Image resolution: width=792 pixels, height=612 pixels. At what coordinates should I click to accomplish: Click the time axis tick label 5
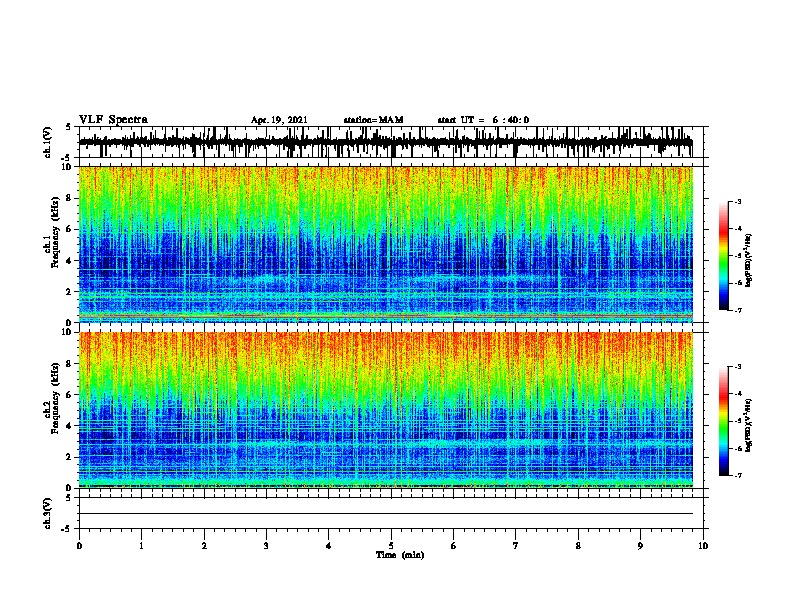point(391,546)
